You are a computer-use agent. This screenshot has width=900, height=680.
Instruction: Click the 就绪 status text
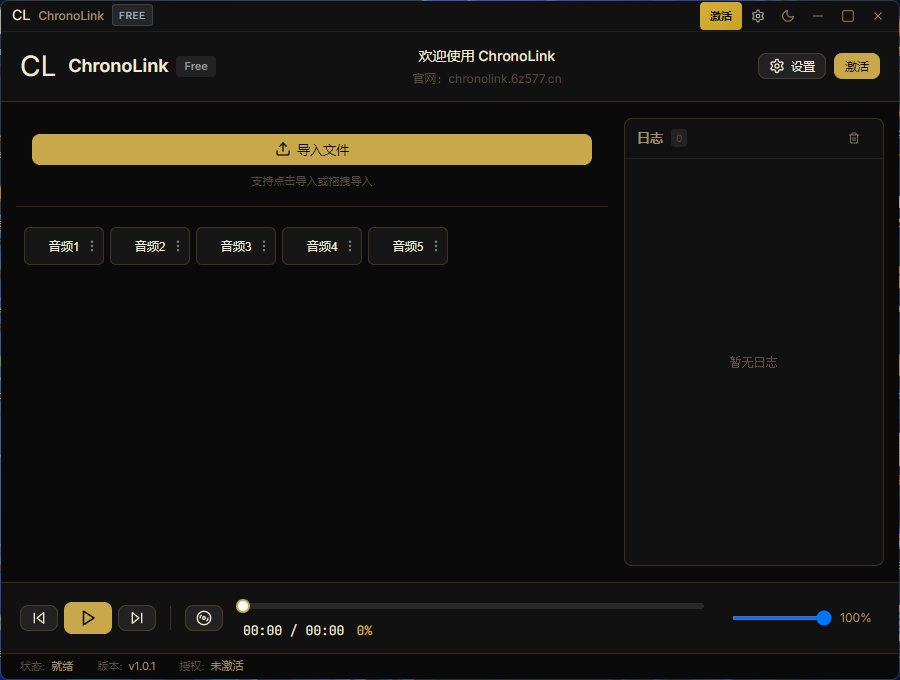(62, 666)
